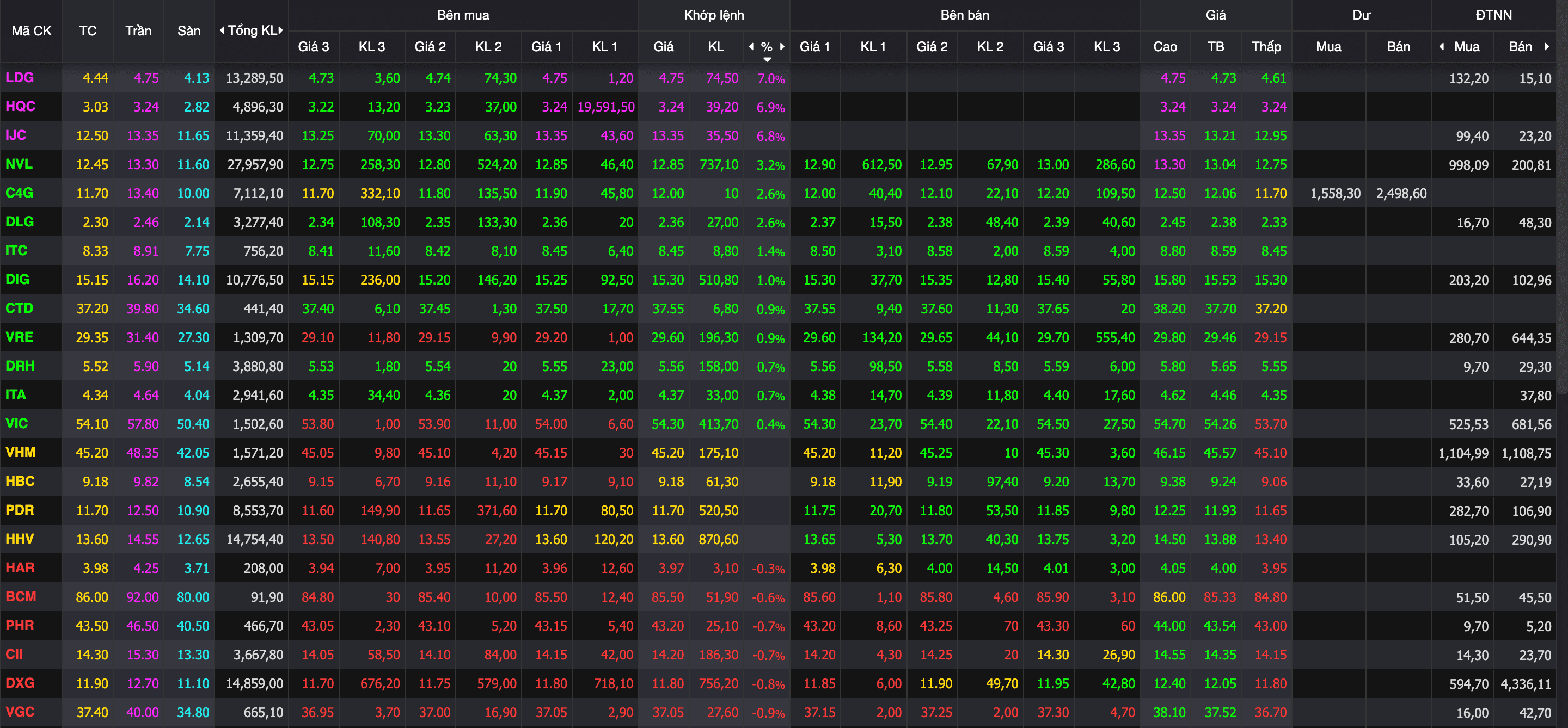The width and height of the screenshot is (1568, 728).
Task: Click right arrow beside ĐTNN Bán header
Action: click(1547, 46)
